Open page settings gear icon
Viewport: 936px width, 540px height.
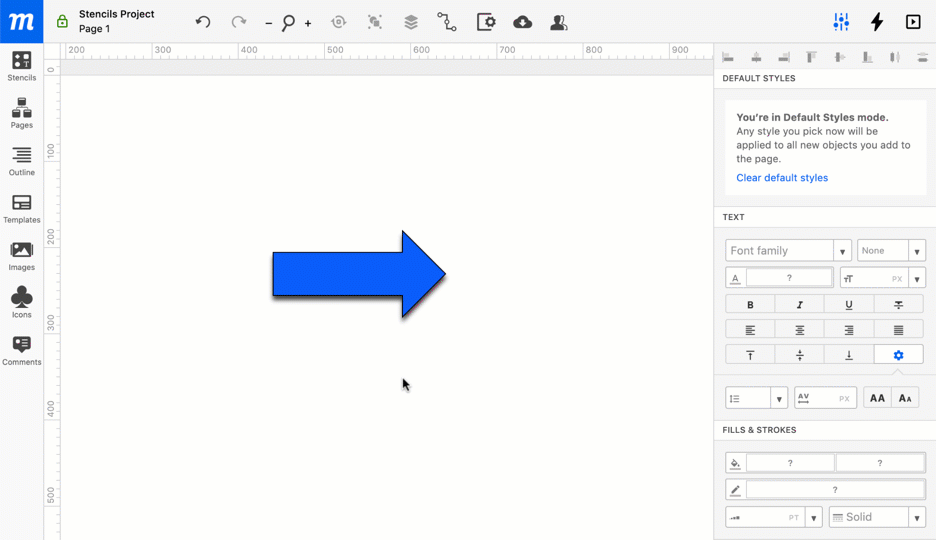coord(486,22)
